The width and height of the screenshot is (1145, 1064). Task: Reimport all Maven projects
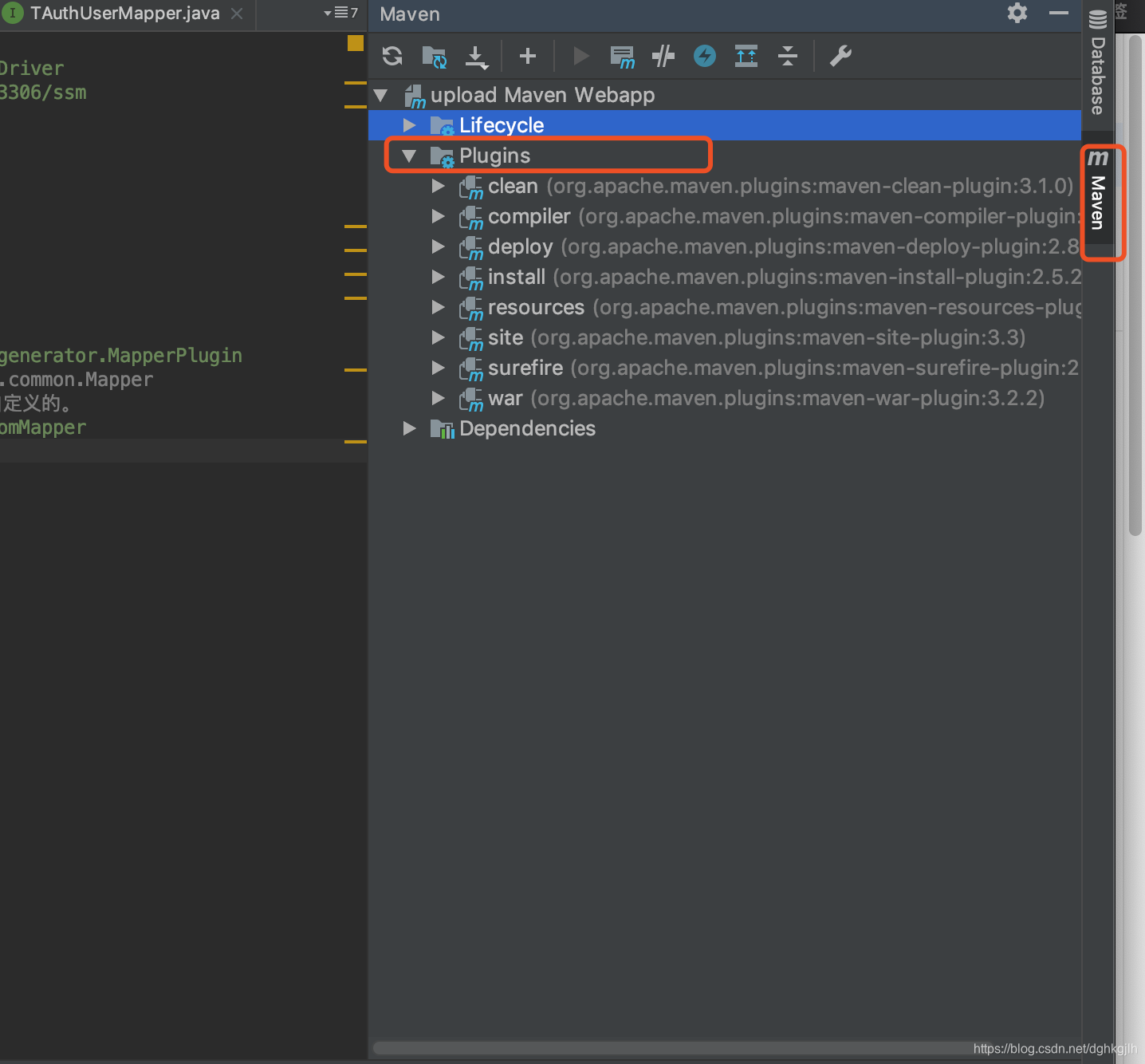(x=392, y=56)
